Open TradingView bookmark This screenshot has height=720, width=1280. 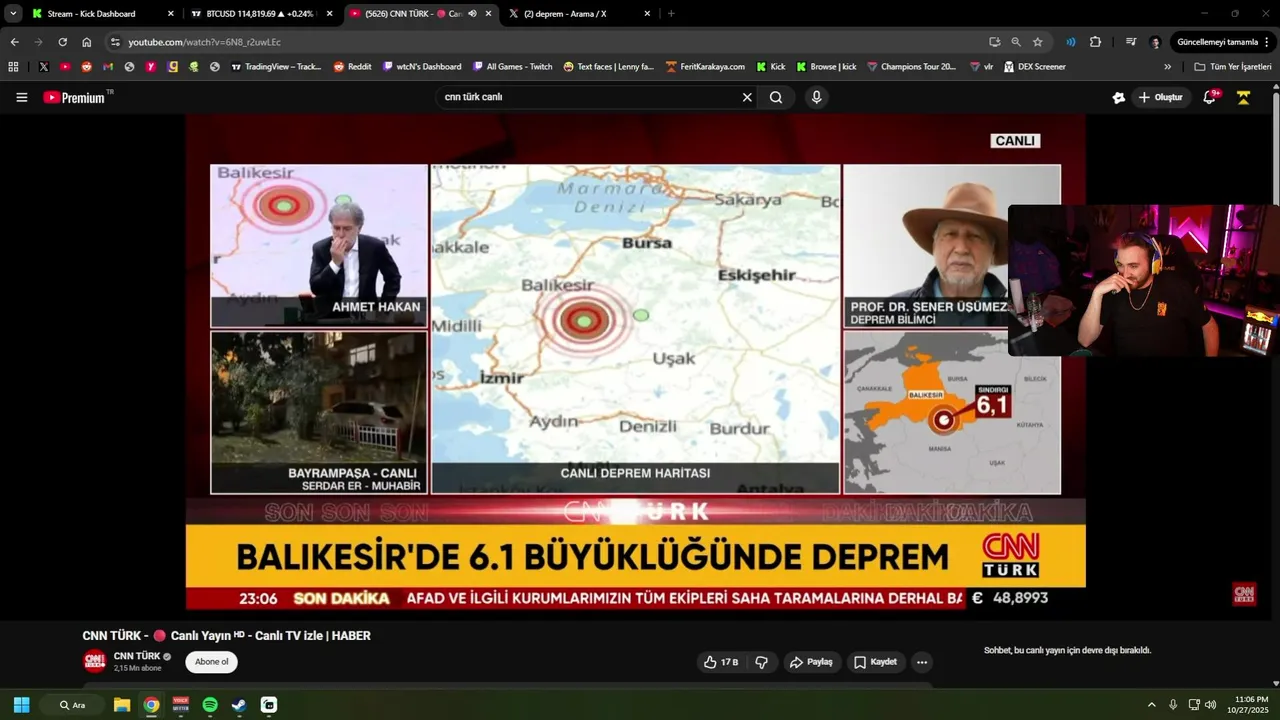[x=276, y=67]
